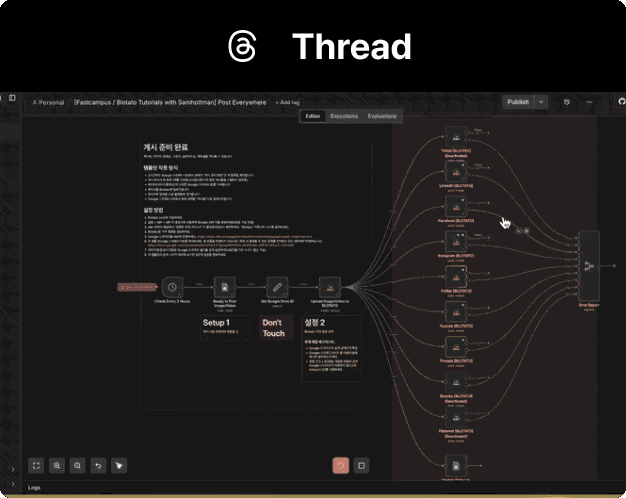
Task: Switch to the Evaluations tab
Action: tap(382, 116)
